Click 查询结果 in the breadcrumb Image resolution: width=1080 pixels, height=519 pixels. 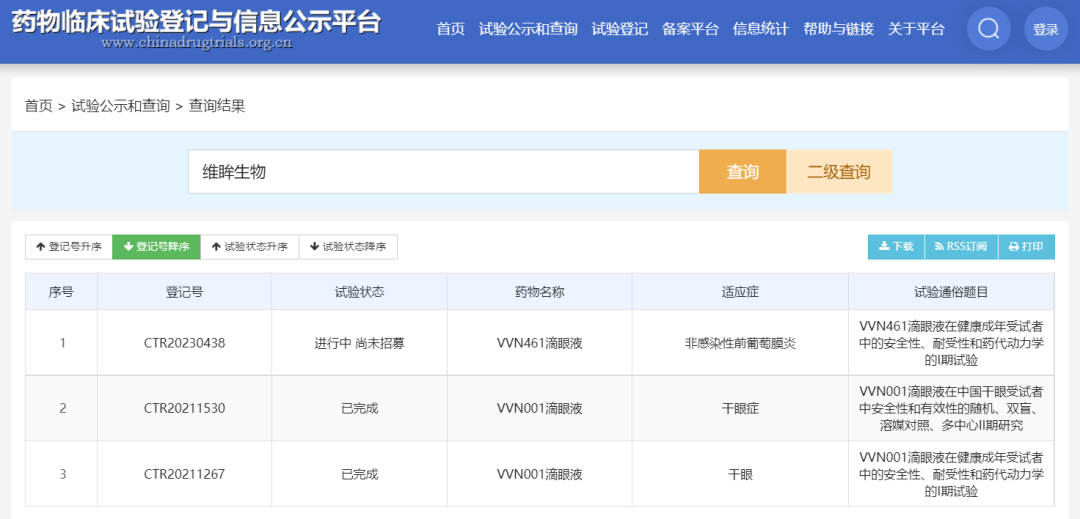click(x=217, y=106)
